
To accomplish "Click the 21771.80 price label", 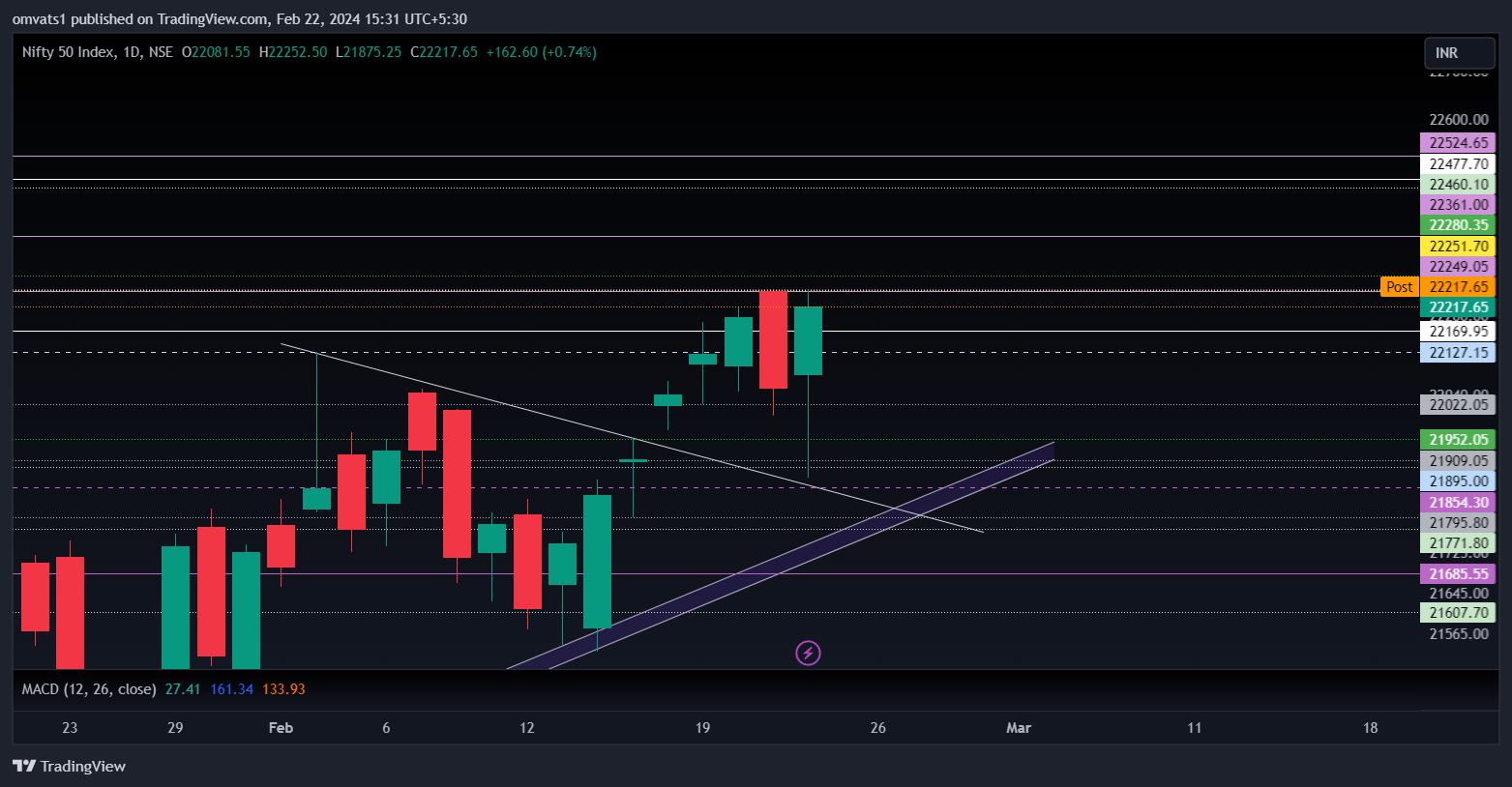I will (1458, 543).
